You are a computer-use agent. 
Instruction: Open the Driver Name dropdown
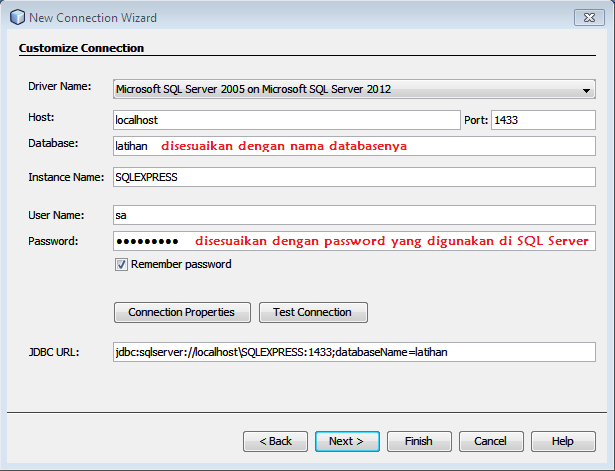coord(354,89)
